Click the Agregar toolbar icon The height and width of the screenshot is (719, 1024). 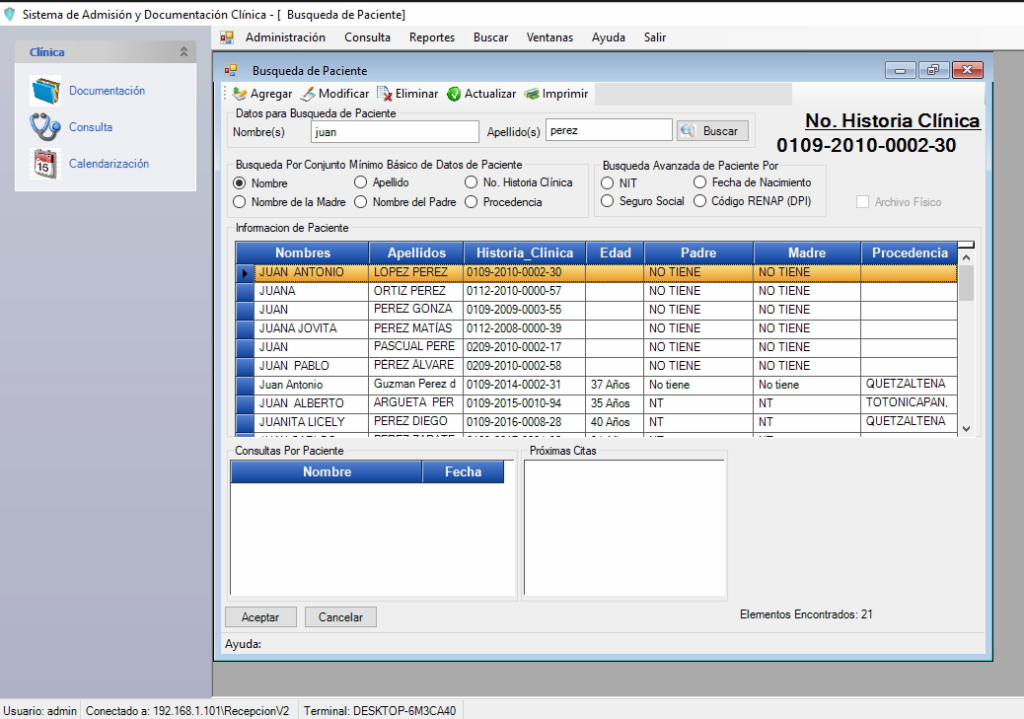pos(240,94)
